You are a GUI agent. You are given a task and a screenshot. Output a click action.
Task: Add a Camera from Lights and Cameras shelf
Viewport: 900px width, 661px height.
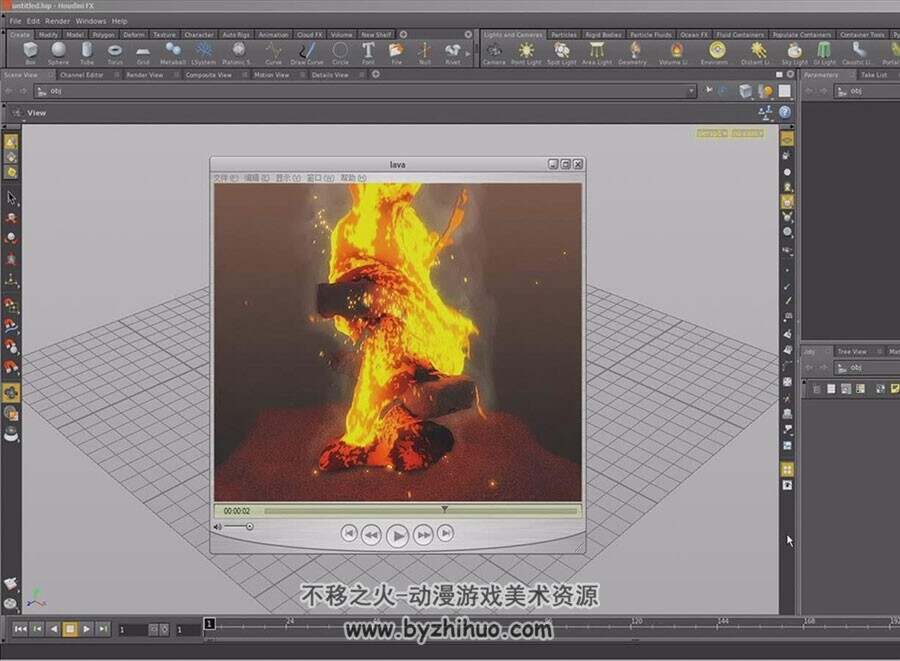494,53
